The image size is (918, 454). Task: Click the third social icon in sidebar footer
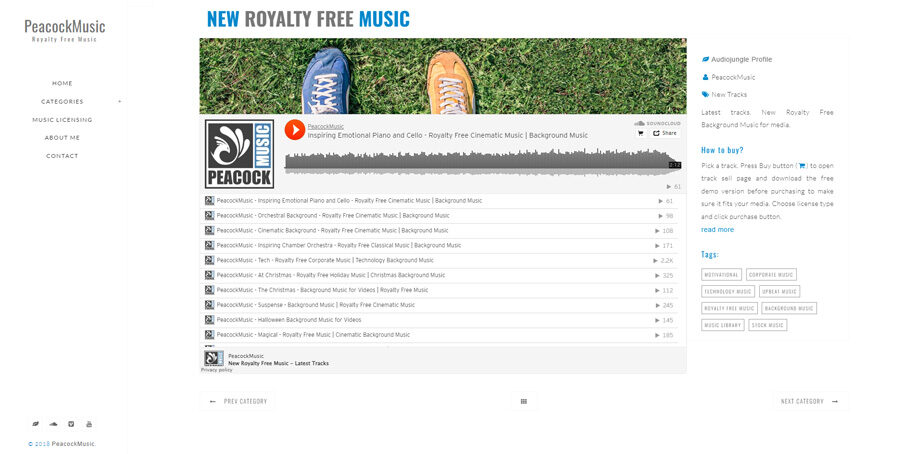71,424
